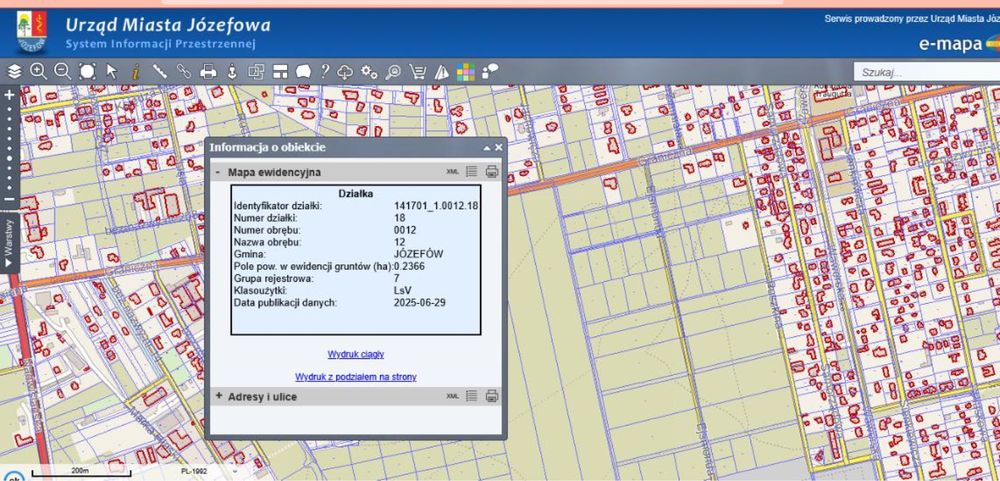
Task: Click the chain link tool
Action: click(x=184, y=71)
